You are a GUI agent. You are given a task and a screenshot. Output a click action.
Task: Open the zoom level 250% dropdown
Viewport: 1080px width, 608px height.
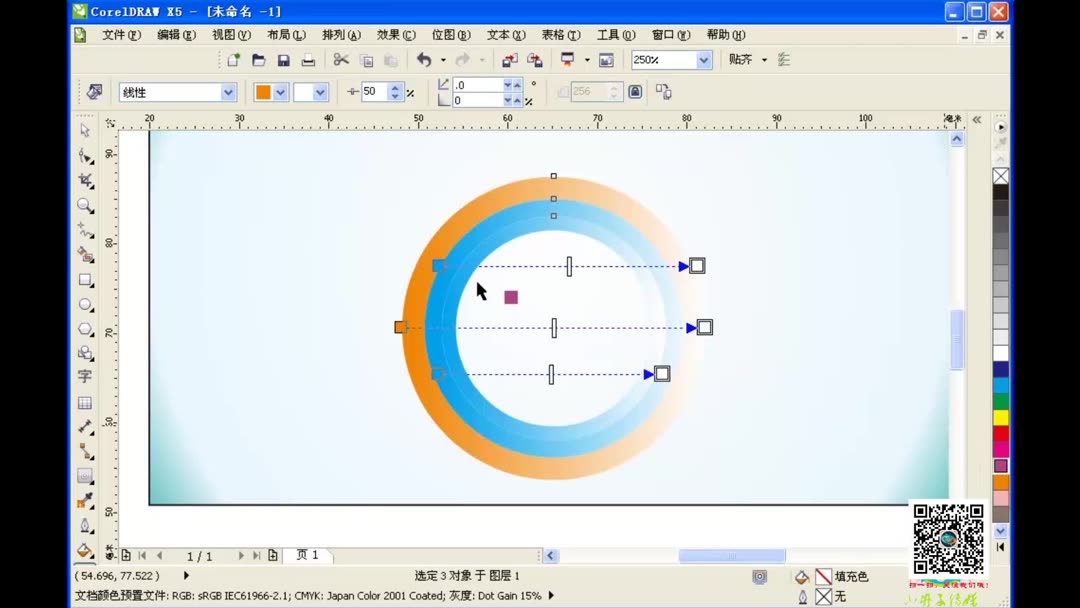click(703, 60)
